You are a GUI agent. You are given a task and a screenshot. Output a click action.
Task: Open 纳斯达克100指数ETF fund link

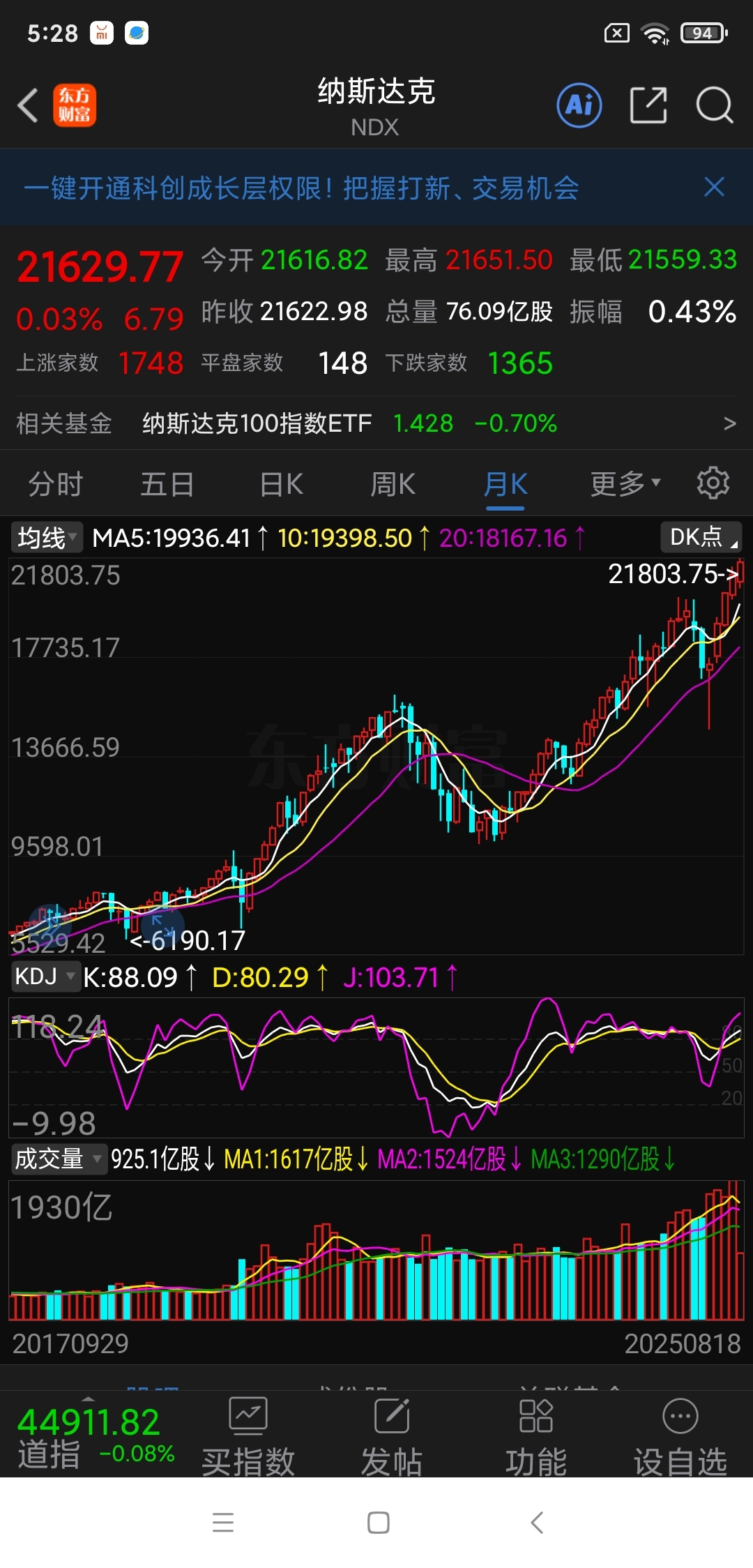257,423
